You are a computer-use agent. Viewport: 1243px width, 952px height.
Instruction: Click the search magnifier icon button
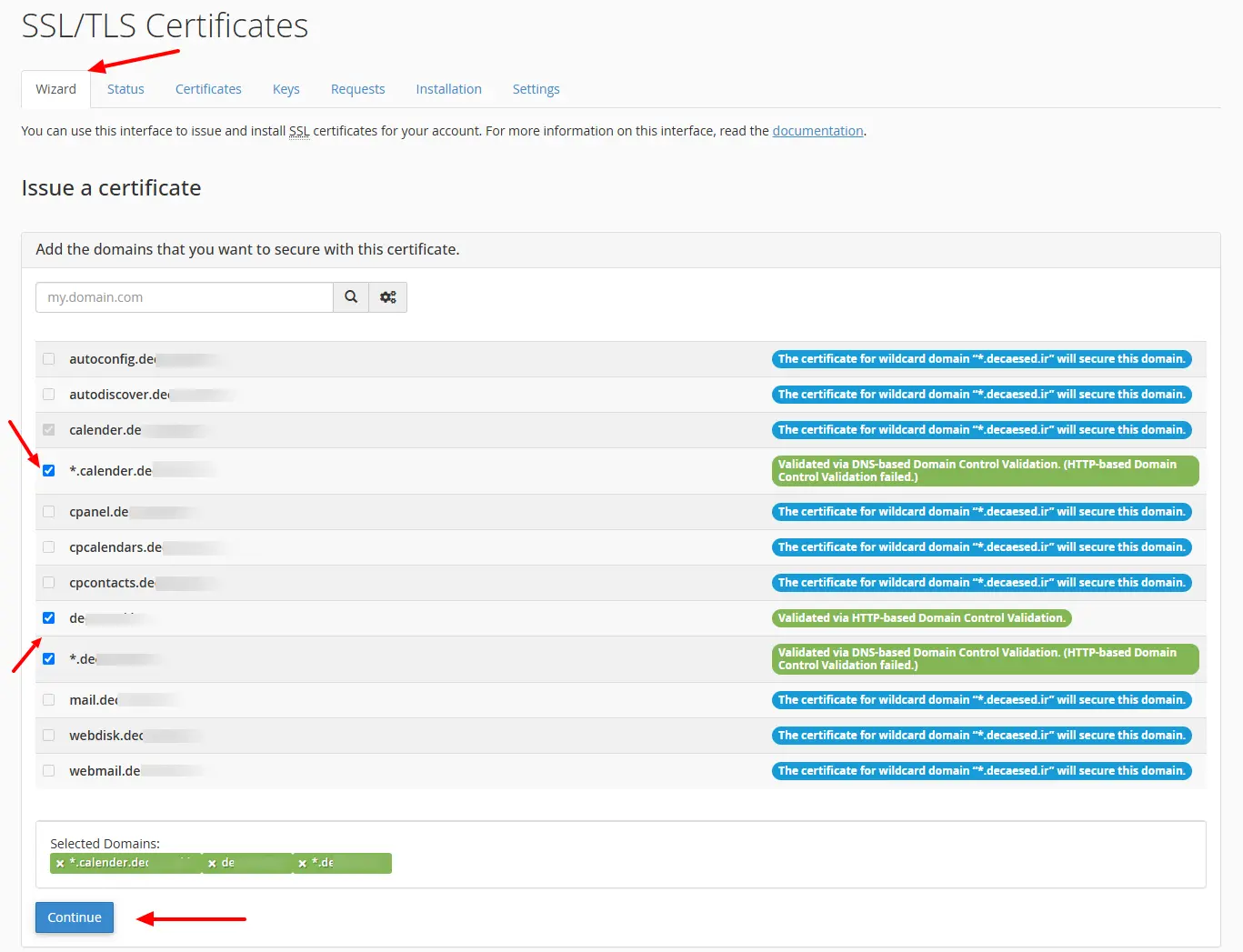tap(351, 297)
